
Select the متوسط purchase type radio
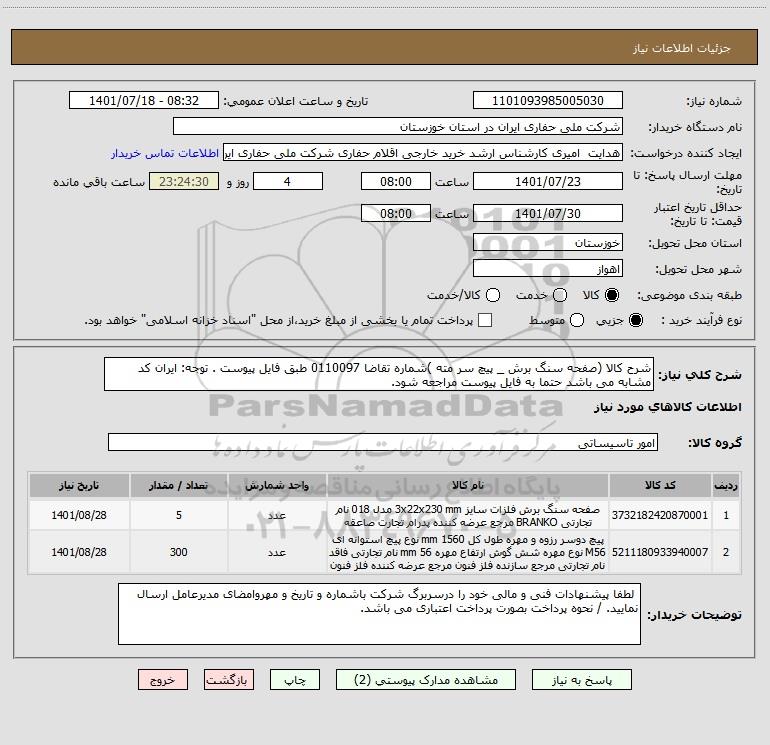pos(577,320)
